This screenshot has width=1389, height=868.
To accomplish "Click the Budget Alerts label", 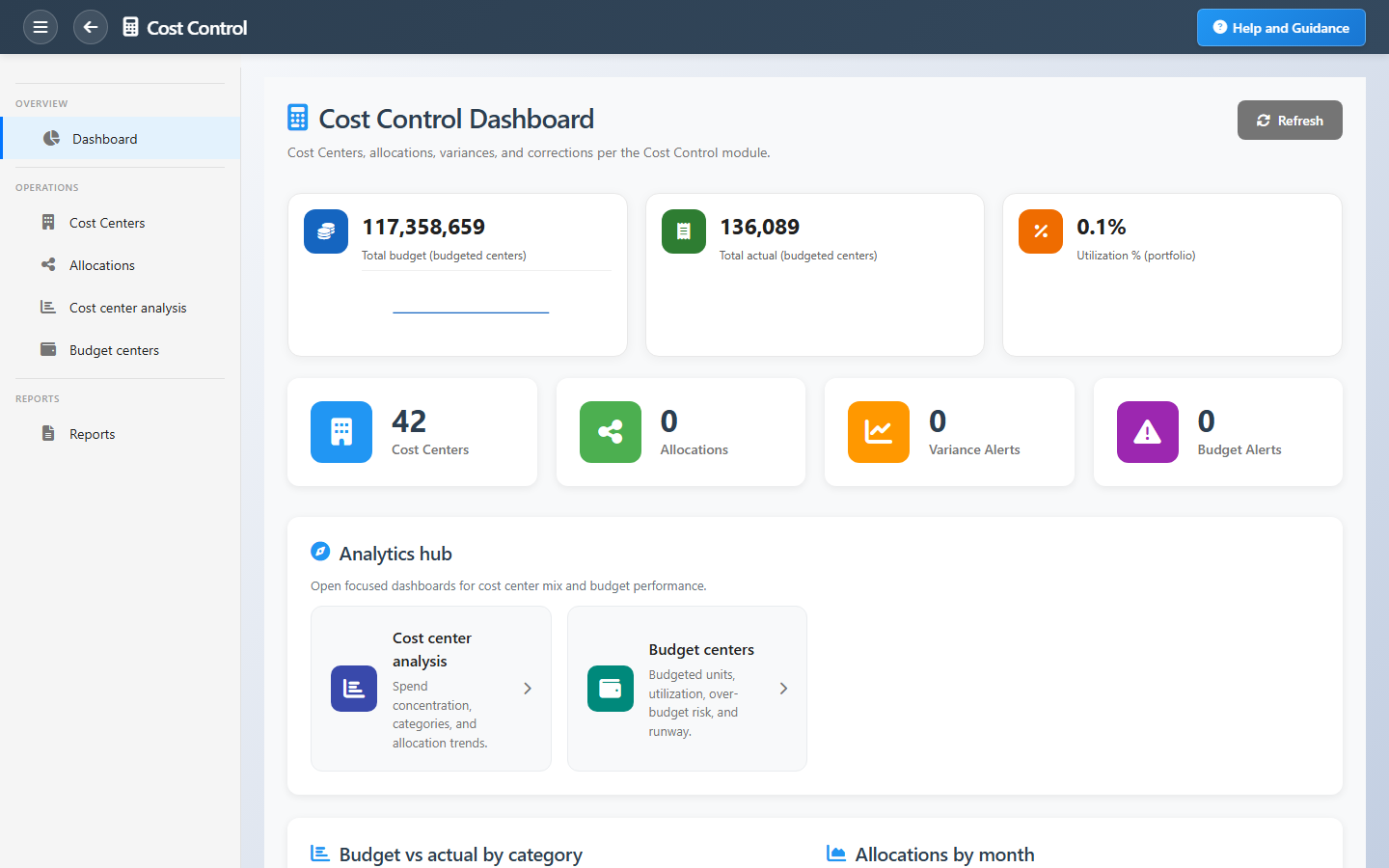I will pos(1239,449).
